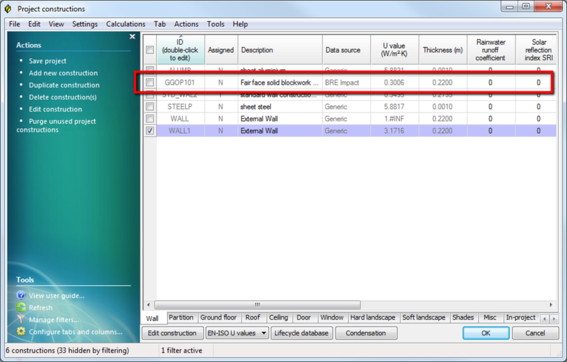Open the Help menu
The width and height of the screenshot is (567, 362).
pos(240,24)
